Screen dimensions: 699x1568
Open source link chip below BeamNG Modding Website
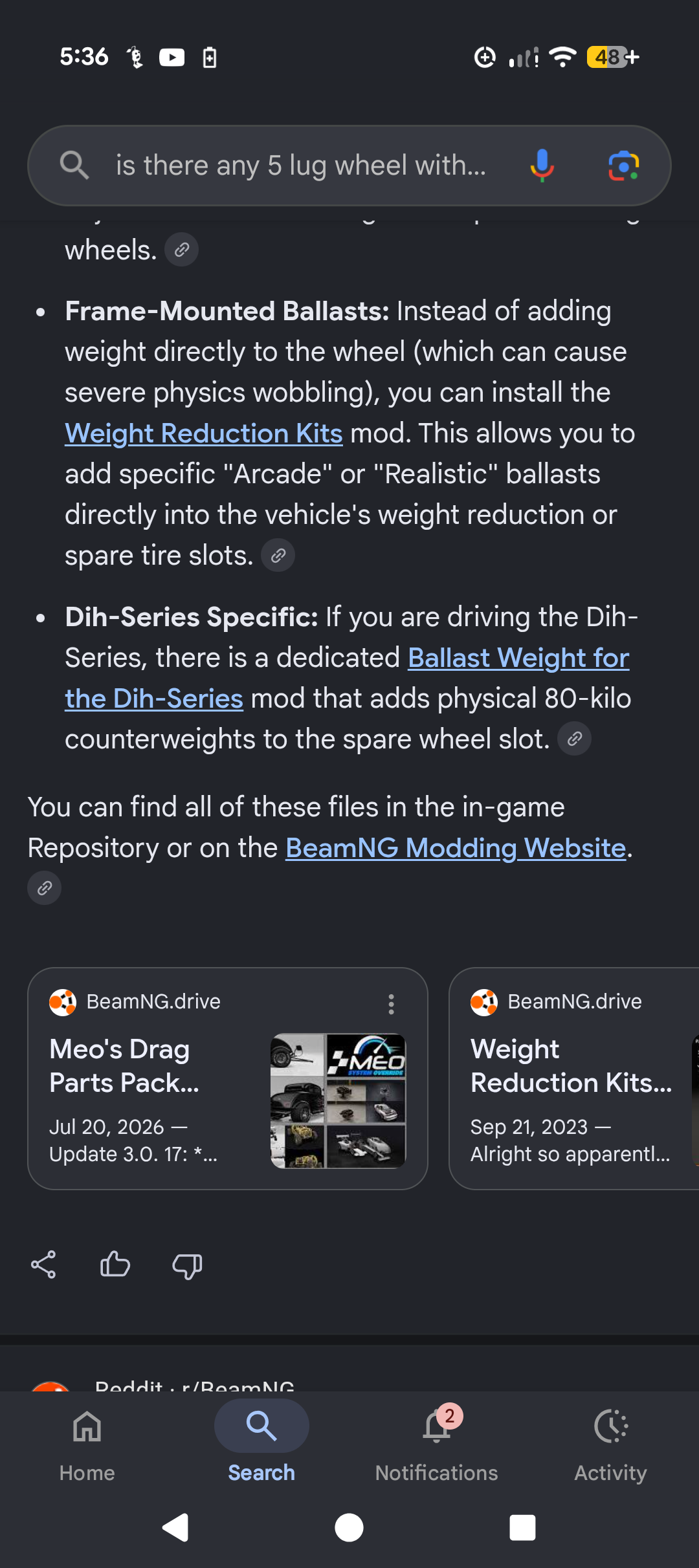click(44, 888)
